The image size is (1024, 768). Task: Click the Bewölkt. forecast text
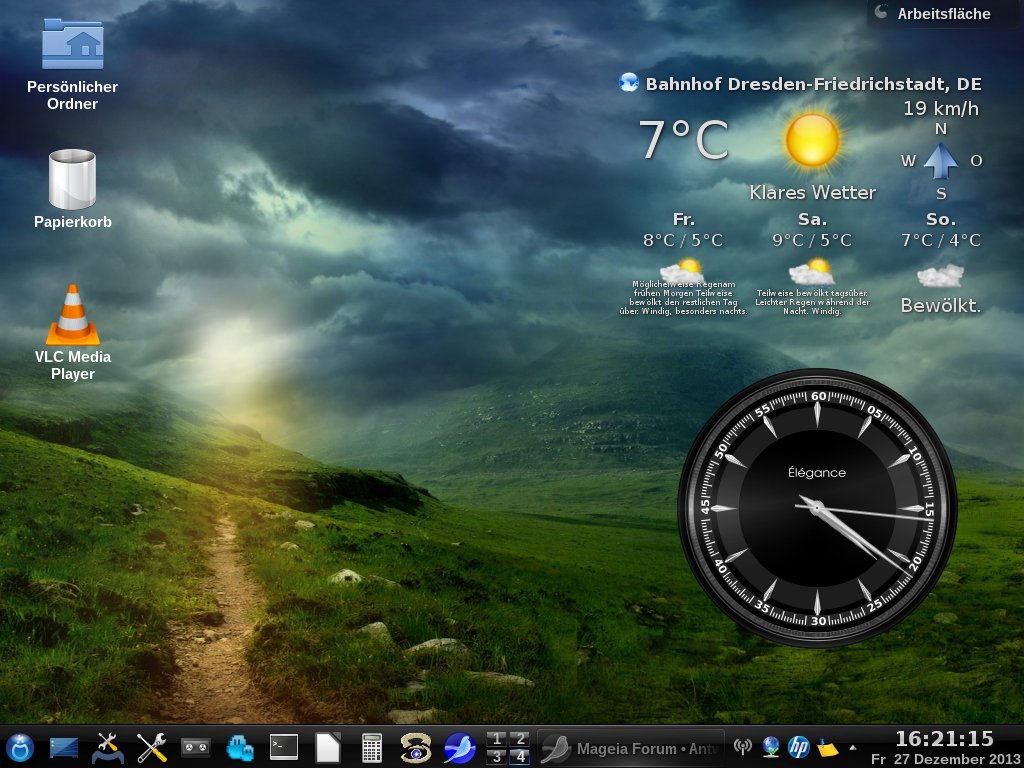(941, 306)
